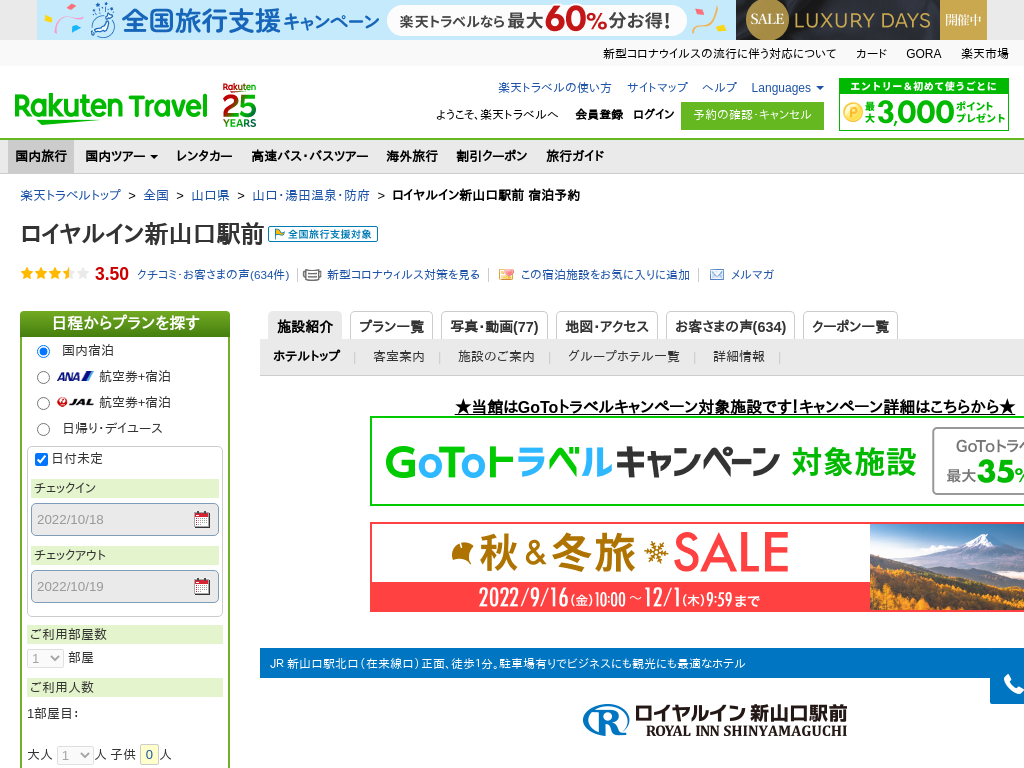The image size is (1024, 768).
Task: Click the GoToトラベルキャンペーン詳細 headline link
Action: [x=735, y=407]
